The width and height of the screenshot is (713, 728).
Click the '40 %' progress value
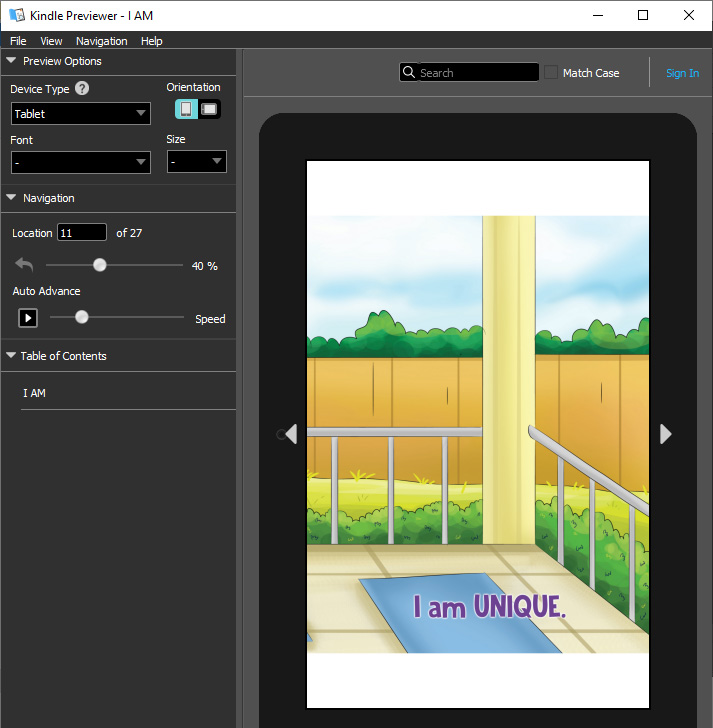[205, 266]
